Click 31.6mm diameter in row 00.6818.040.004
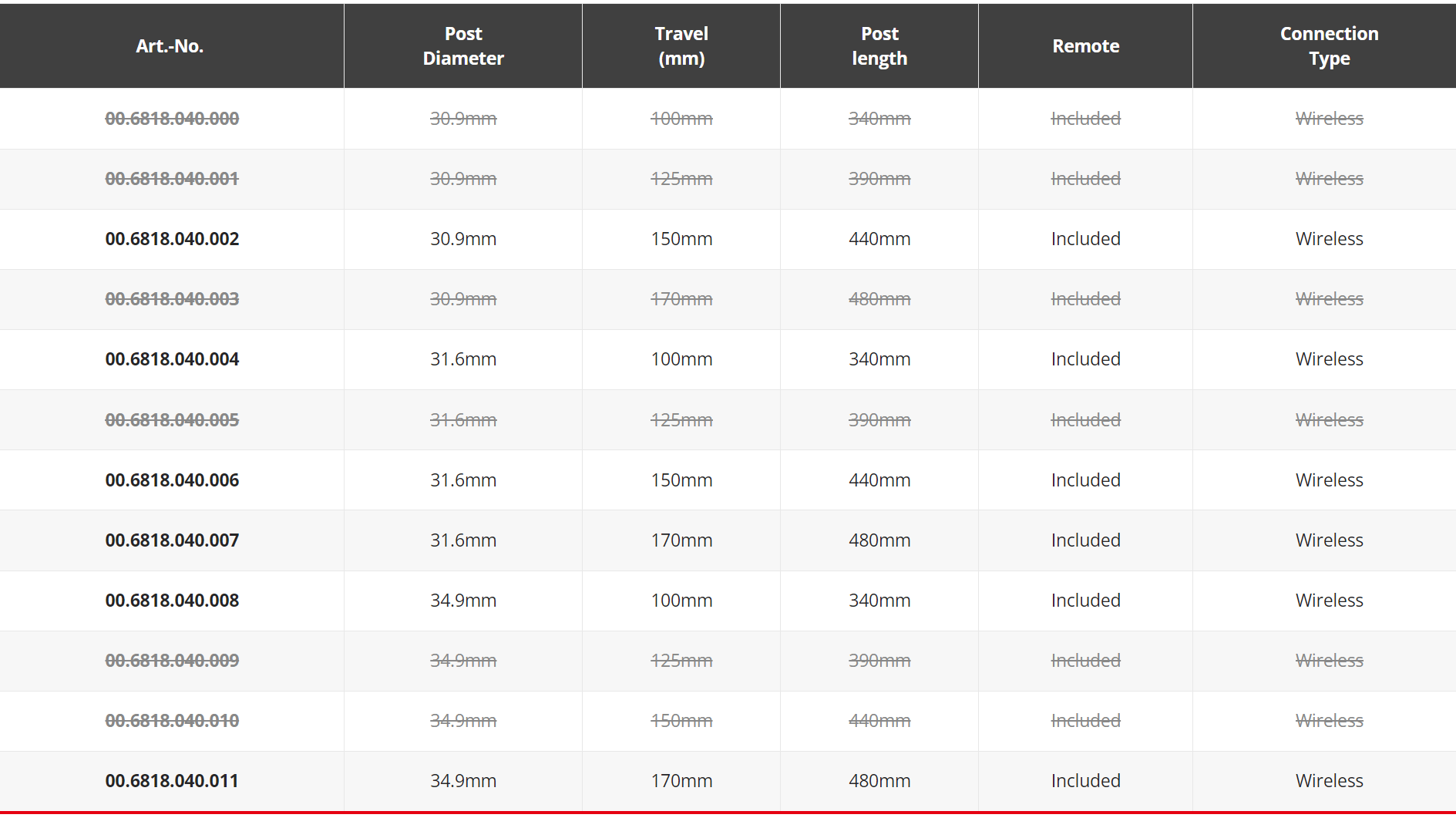1456x828 pixels. click(x=463, y=359)
